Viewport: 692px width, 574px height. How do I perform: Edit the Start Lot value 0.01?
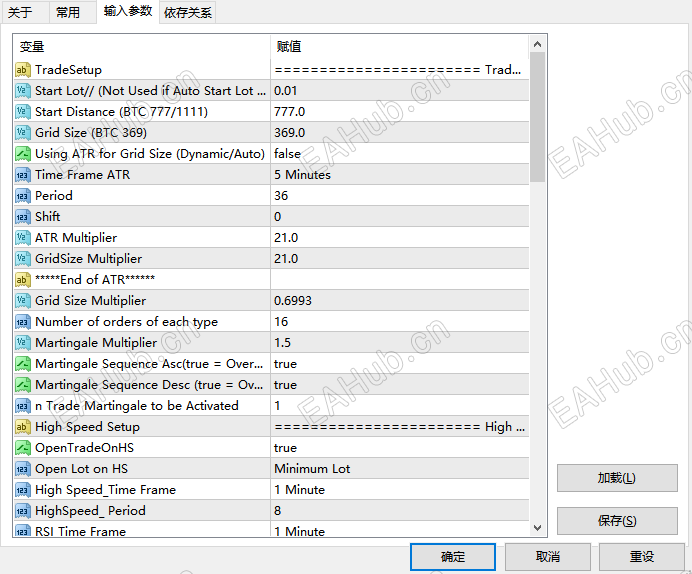400,91
